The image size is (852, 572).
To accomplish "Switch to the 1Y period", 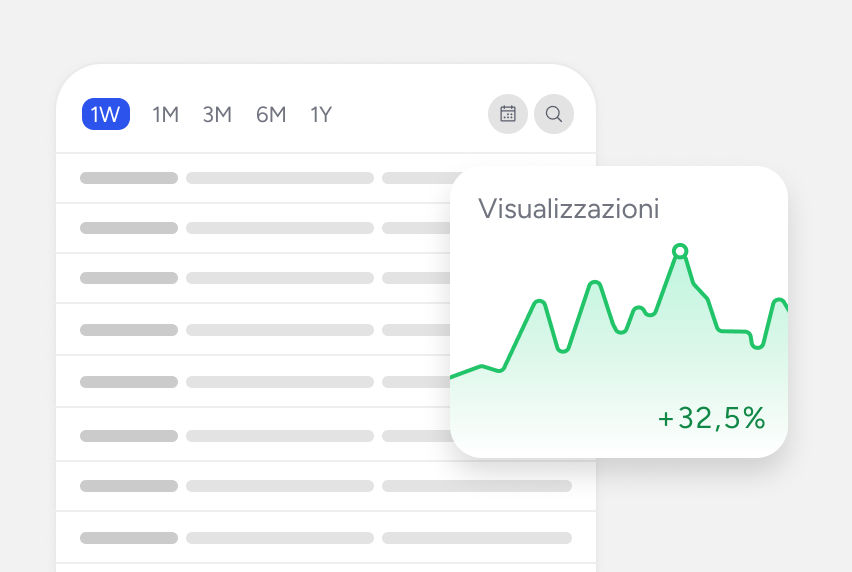I will (321, 115).
